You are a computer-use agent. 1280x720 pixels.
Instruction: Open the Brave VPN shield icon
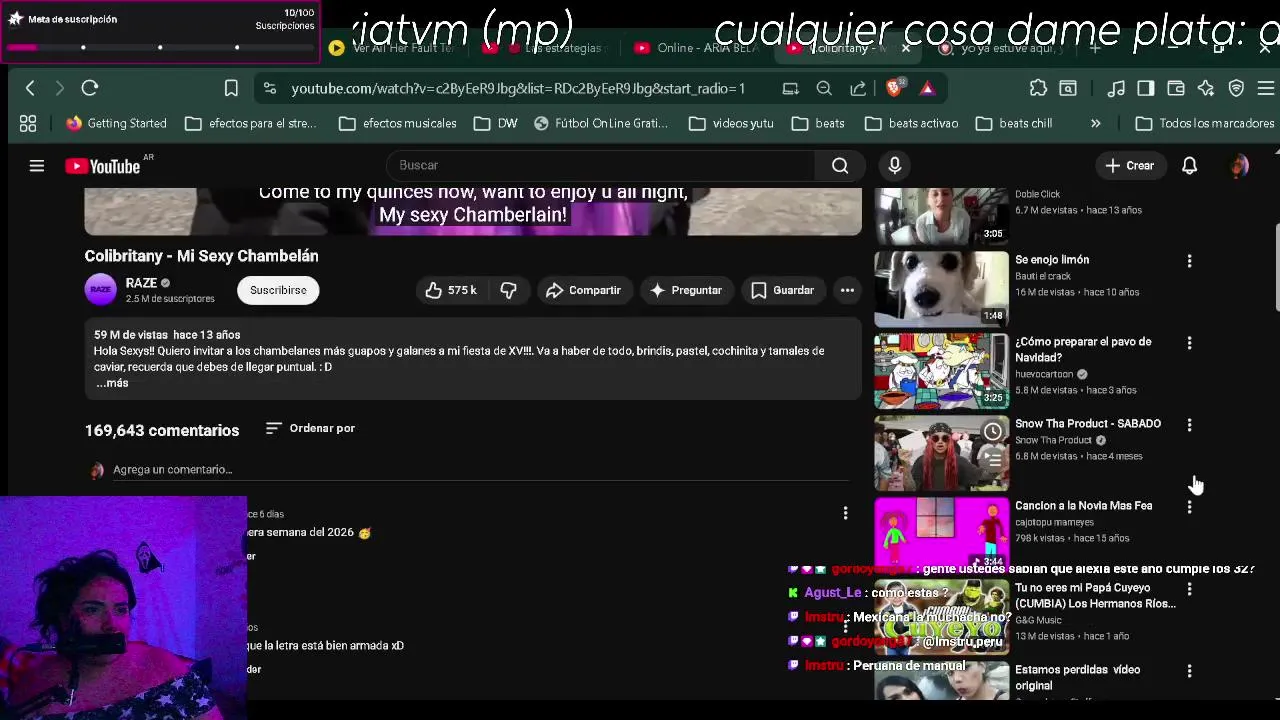[x=1236, y=88]
